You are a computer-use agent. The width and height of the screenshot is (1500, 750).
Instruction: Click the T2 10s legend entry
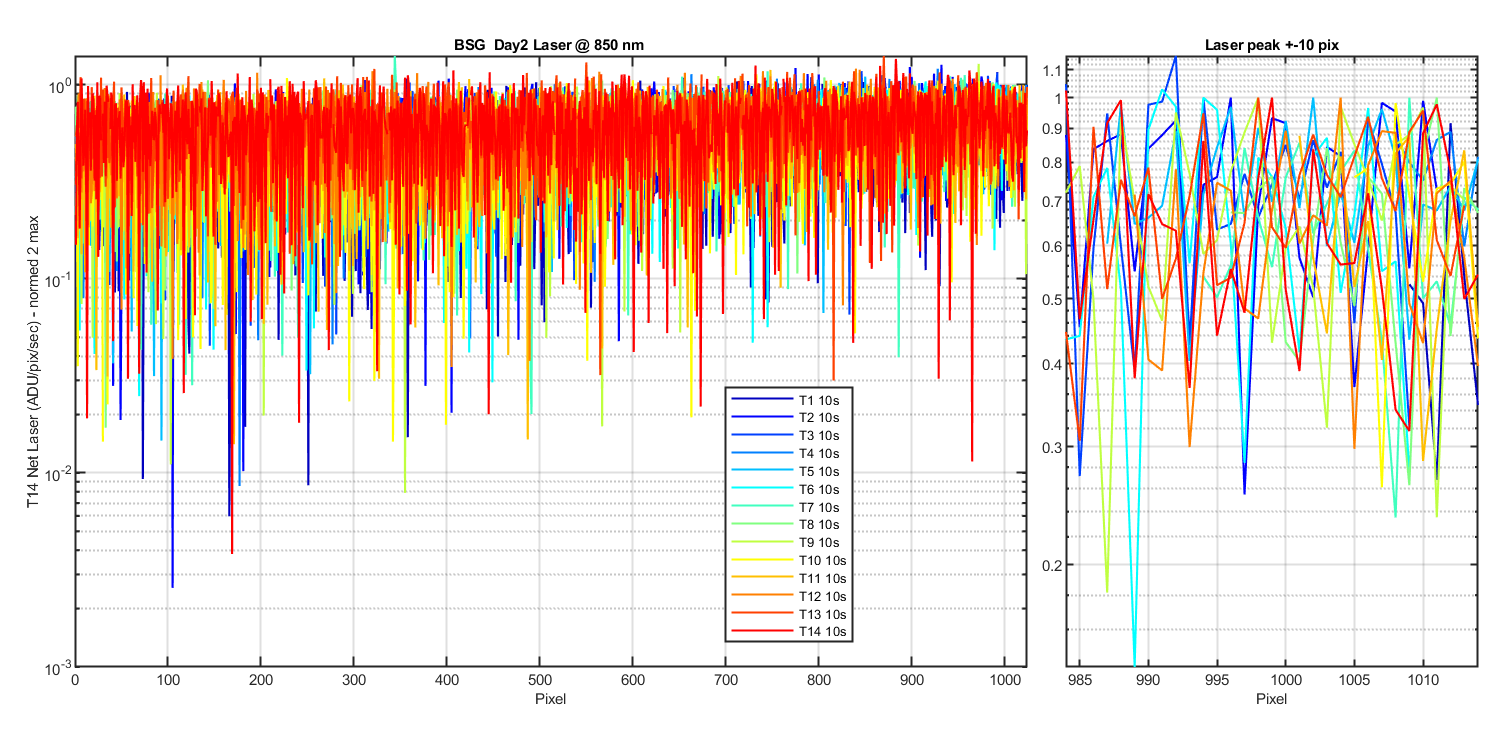point(788,418)
